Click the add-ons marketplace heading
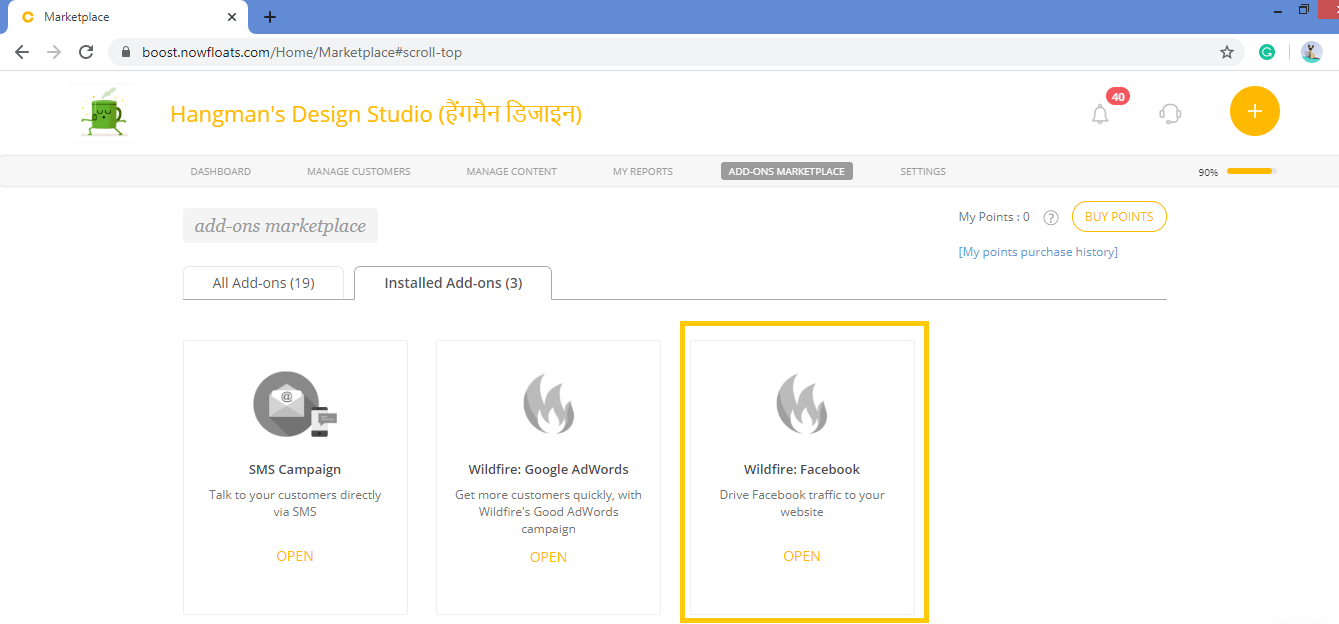This screenshot has height=624, width=1339. (x=280, y=226)
